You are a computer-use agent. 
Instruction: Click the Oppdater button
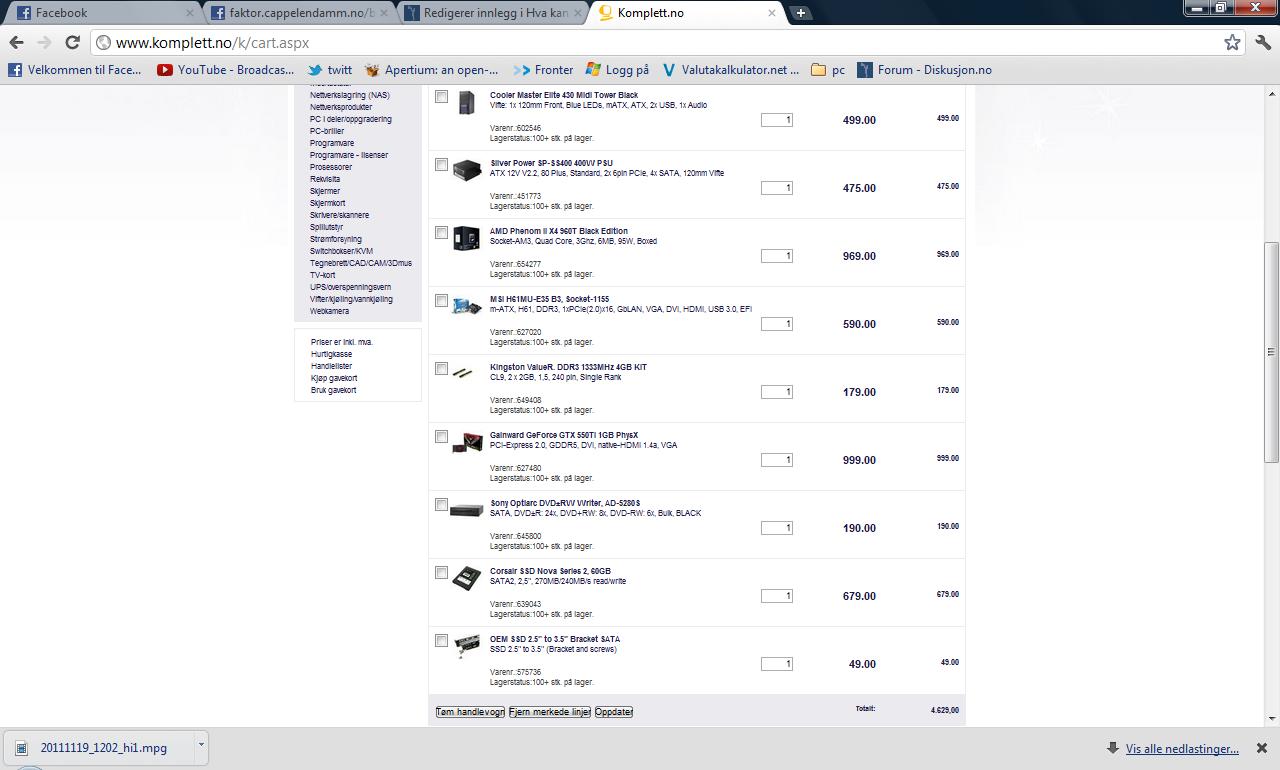[614, 712]
